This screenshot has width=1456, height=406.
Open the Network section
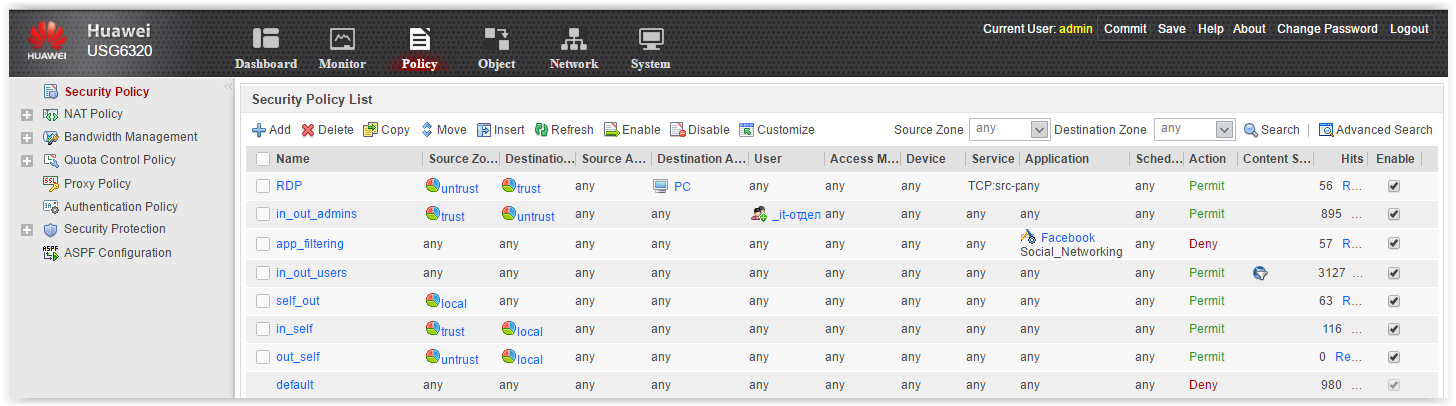tap(573, 48)
